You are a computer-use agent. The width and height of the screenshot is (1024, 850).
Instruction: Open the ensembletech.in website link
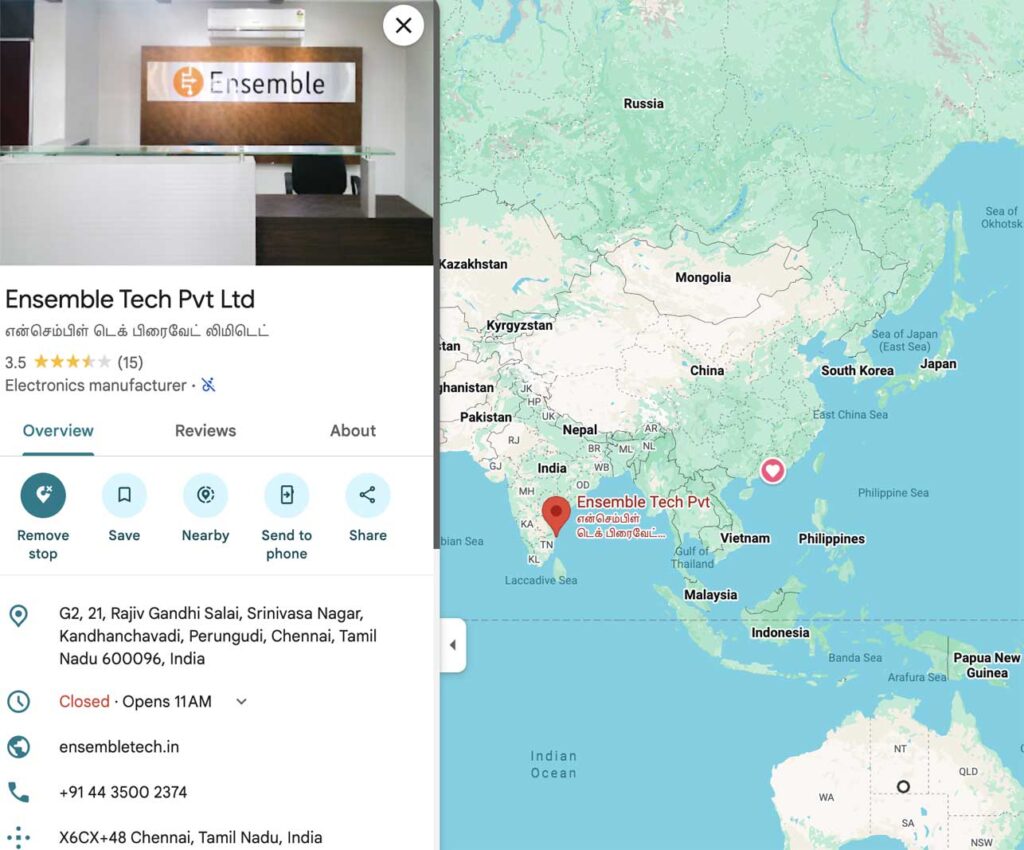[119, 747]
